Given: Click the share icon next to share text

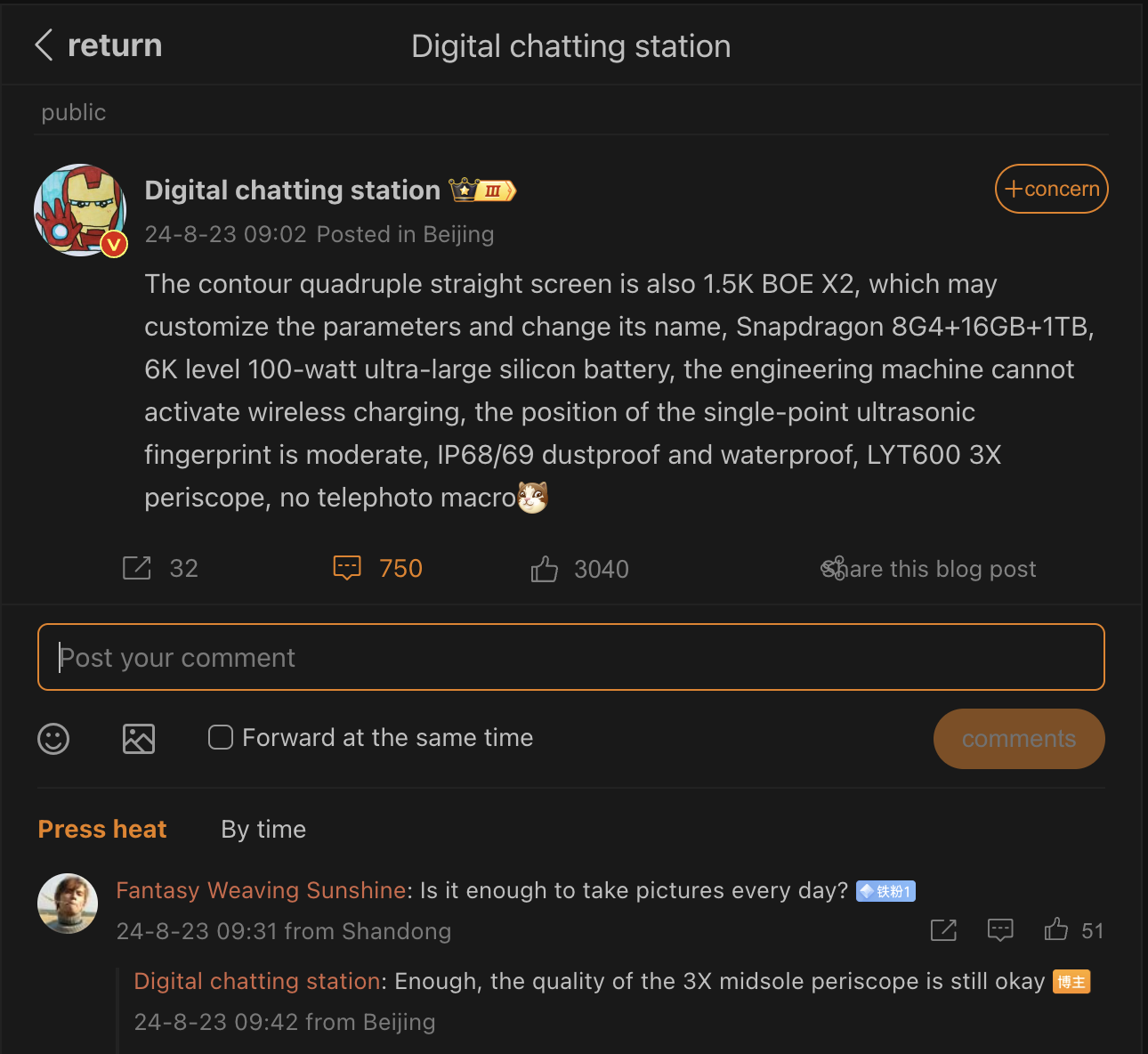Looking at the screenshot, I should point(833,568).
